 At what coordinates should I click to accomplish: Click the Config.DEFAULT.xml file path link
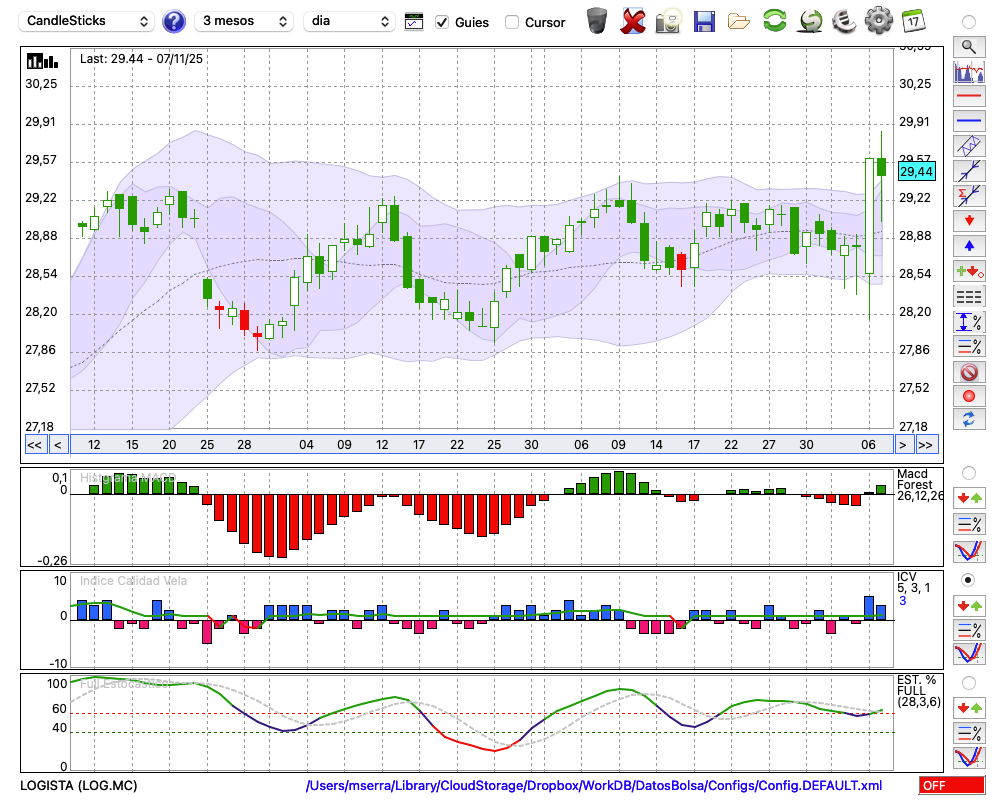click(x=593, y=786)
